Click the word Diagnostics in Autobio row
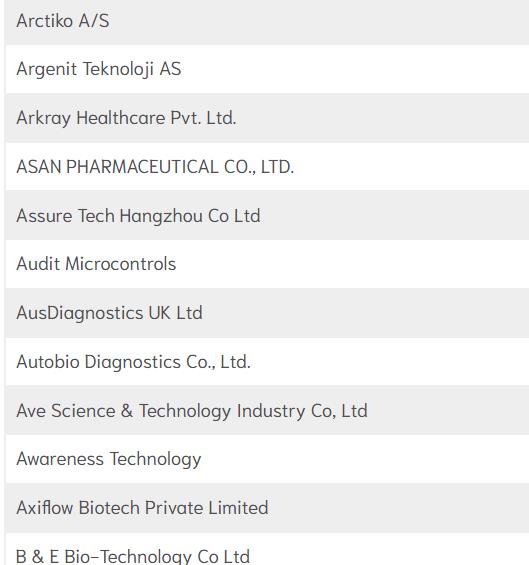529x565 pixels. (x=133, y=362)
